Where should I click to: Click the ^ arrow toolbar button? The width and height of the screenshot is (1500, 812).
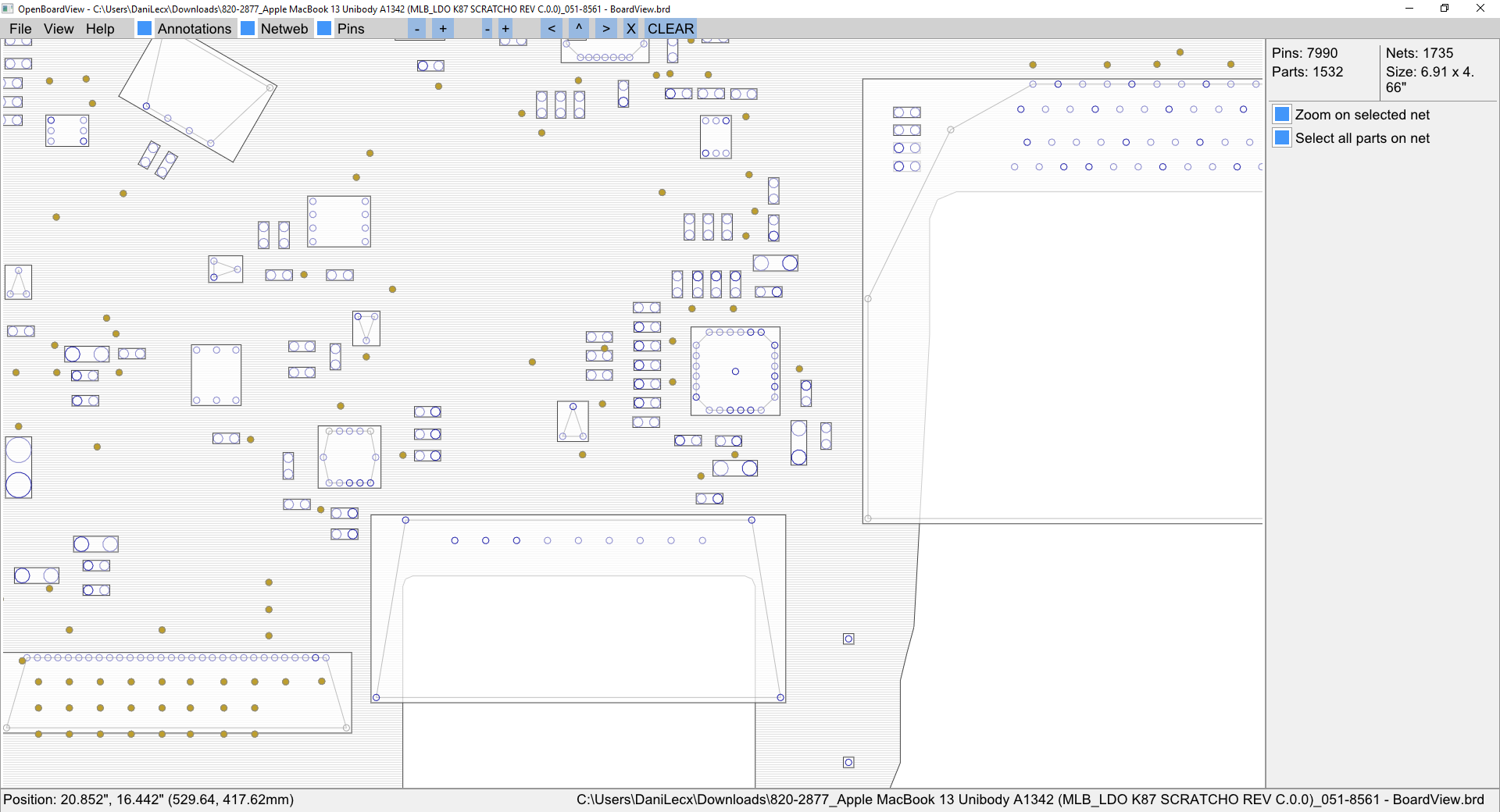[579, 29]
